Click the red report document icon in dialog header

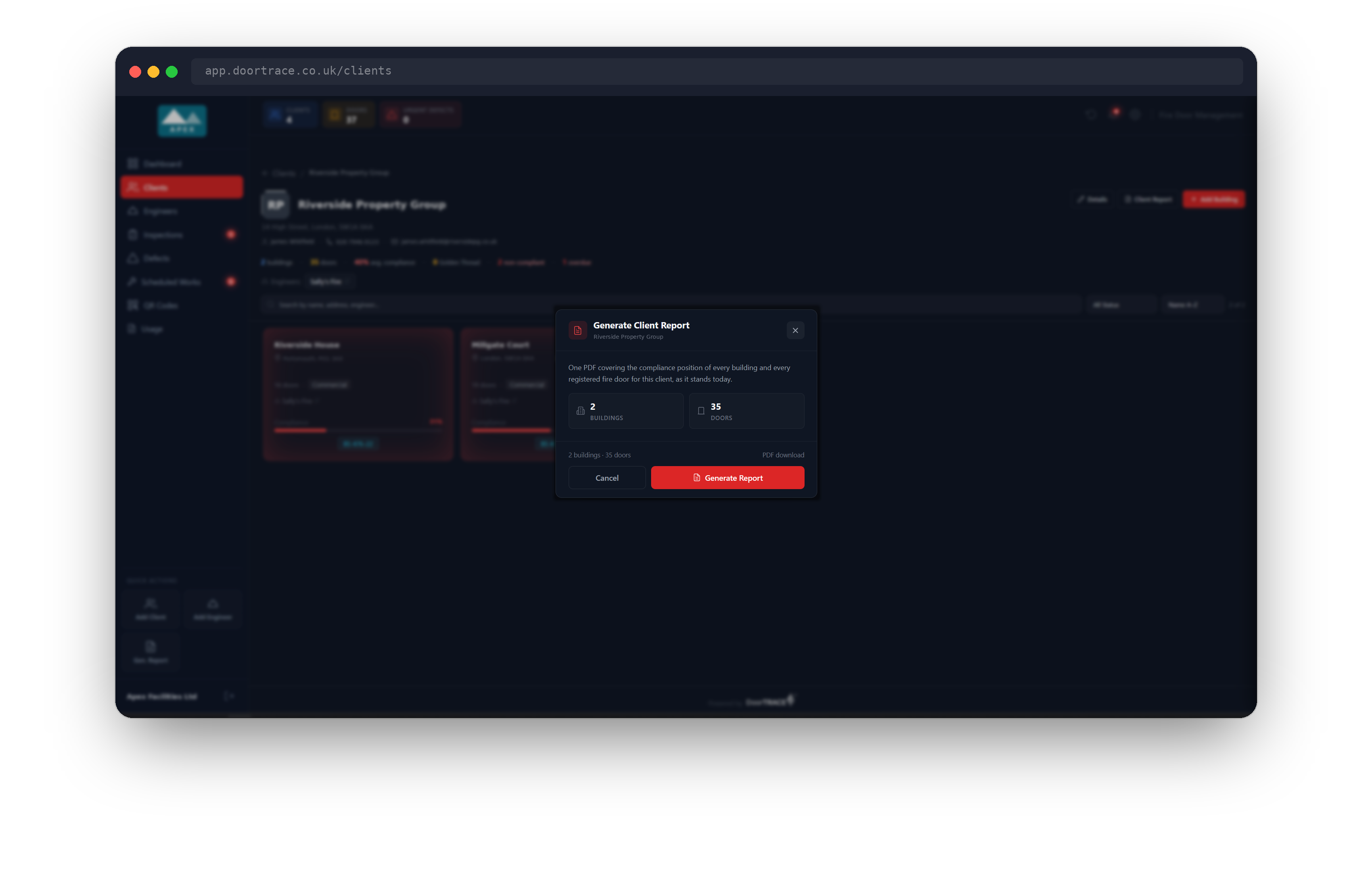pyautogui.click(x=577, y=330)
